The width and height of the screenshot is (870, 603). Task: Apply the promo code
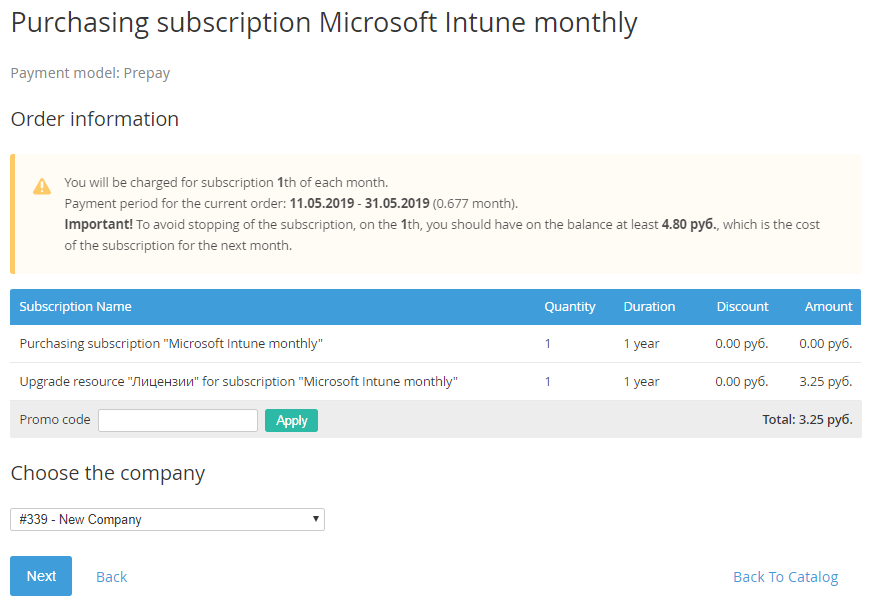(x=291, y=420)
